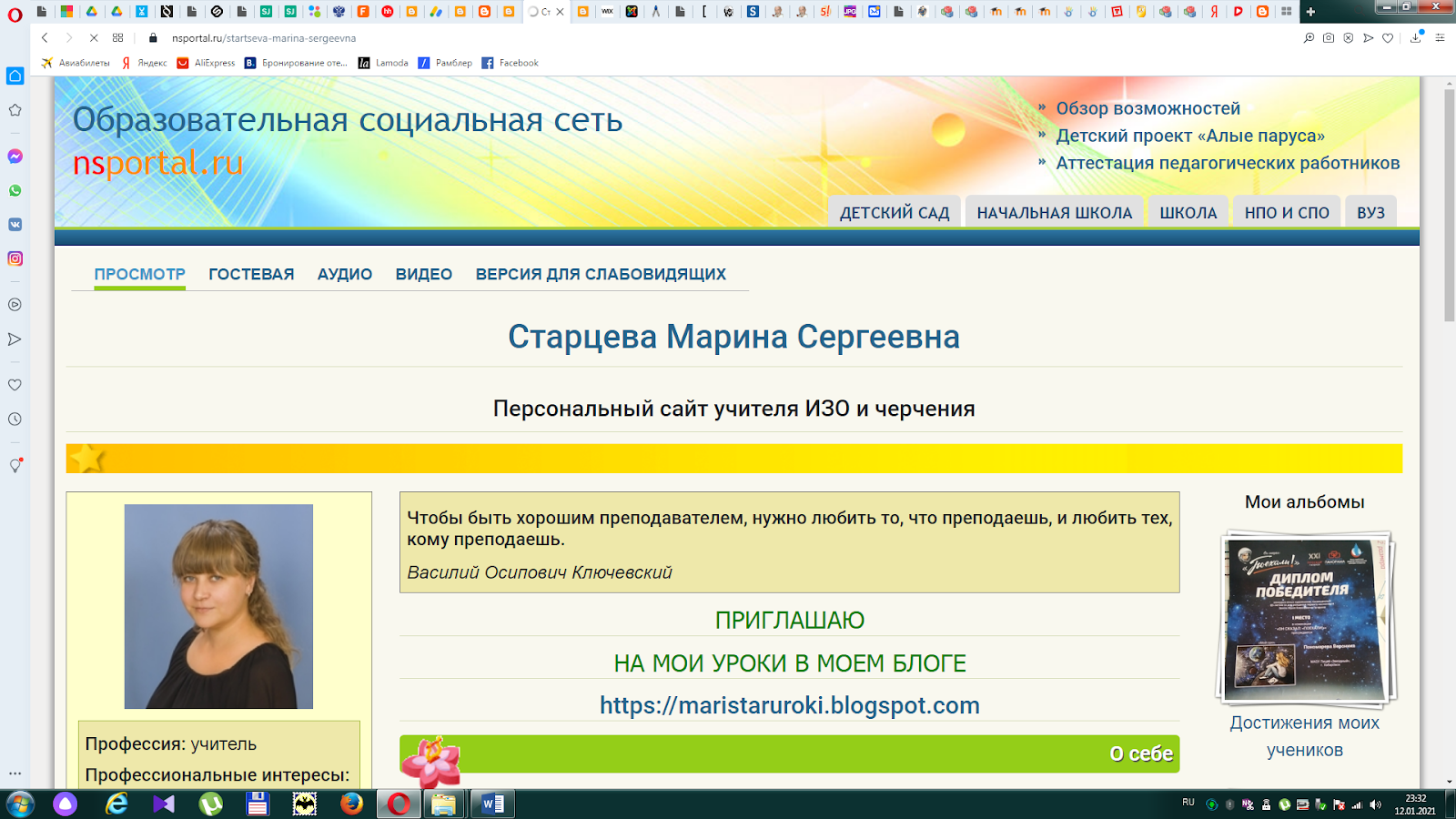Click the "Обзор возможностей" link
1456x819 pixels.
point(1148,107)
